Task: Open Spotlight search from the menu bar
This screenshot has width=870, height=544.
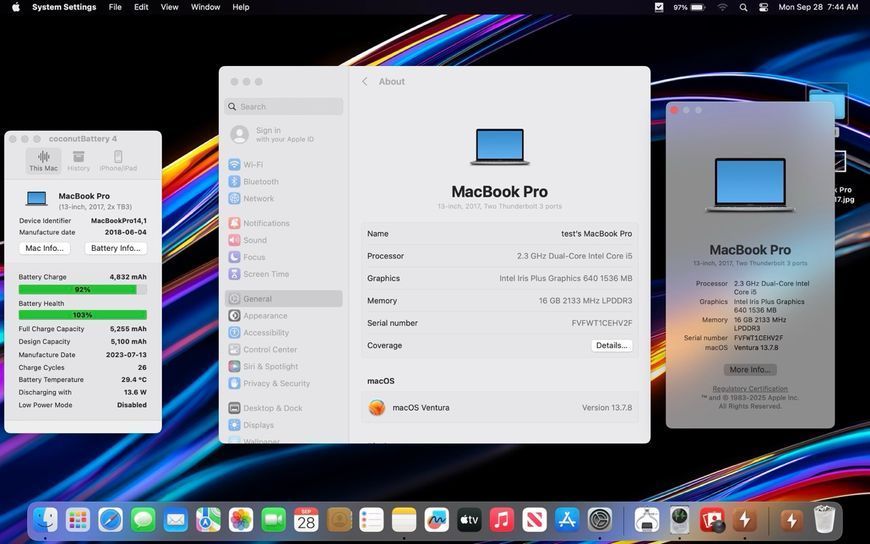Action: click(x=743, y=7)
